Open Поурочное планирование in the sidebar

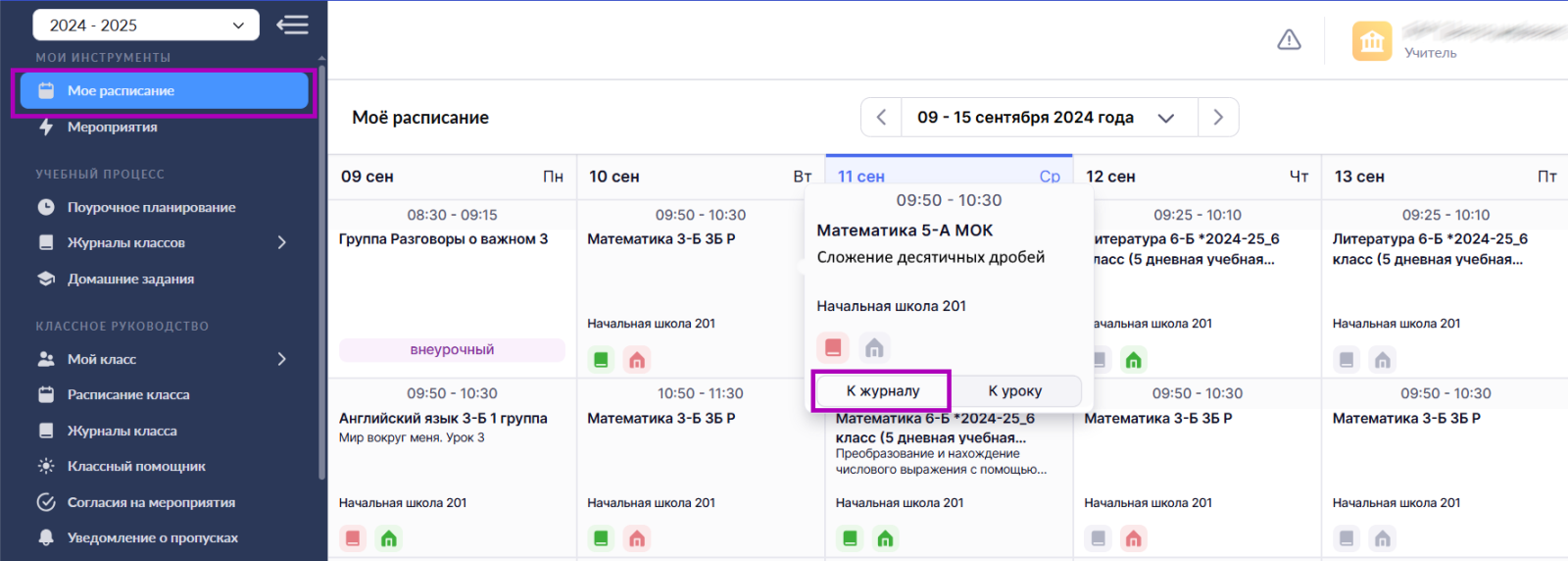(x=151, y=207)
